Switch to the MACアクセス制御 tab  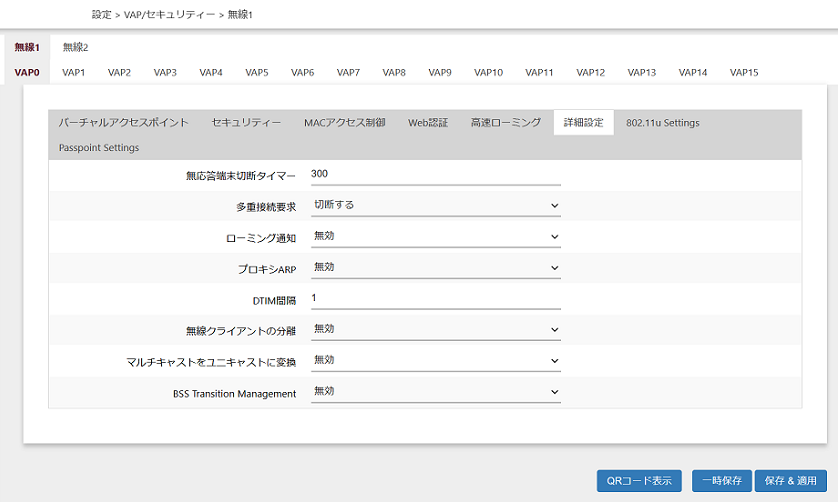(x=344, y=123)
